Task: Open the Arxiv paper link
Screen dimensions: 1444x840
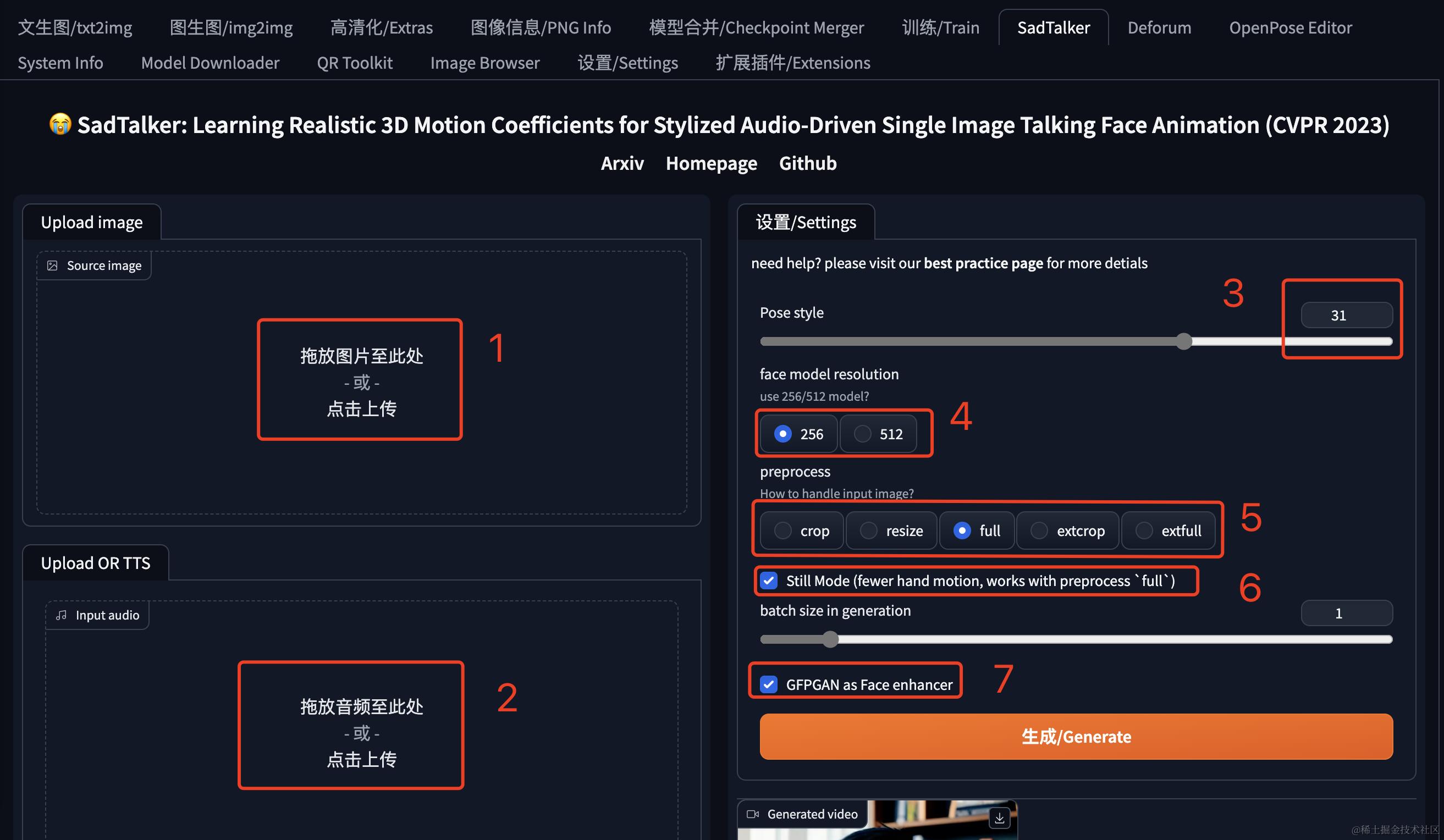Action: (622, 163)
